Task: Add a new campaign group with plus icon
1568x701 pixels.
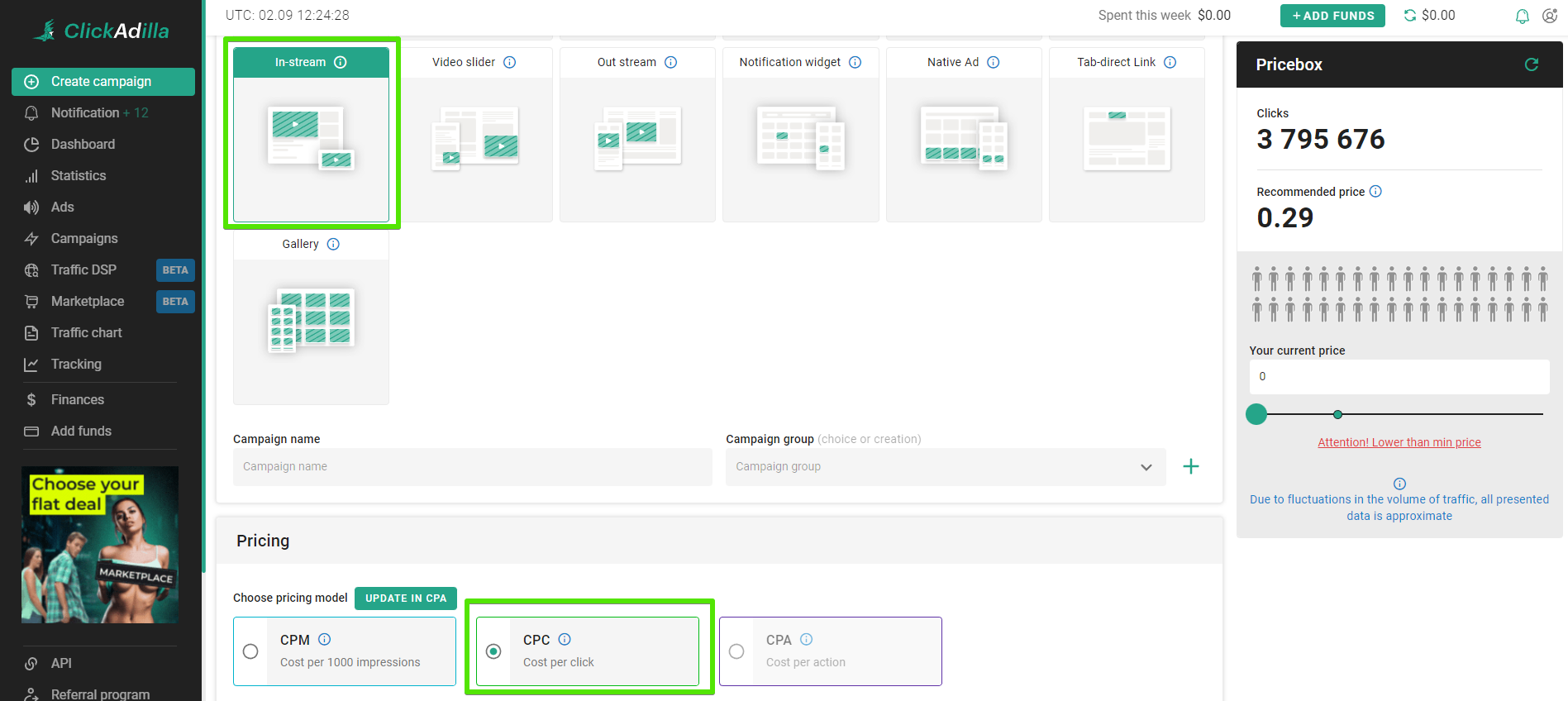Action: [1190, 467]
